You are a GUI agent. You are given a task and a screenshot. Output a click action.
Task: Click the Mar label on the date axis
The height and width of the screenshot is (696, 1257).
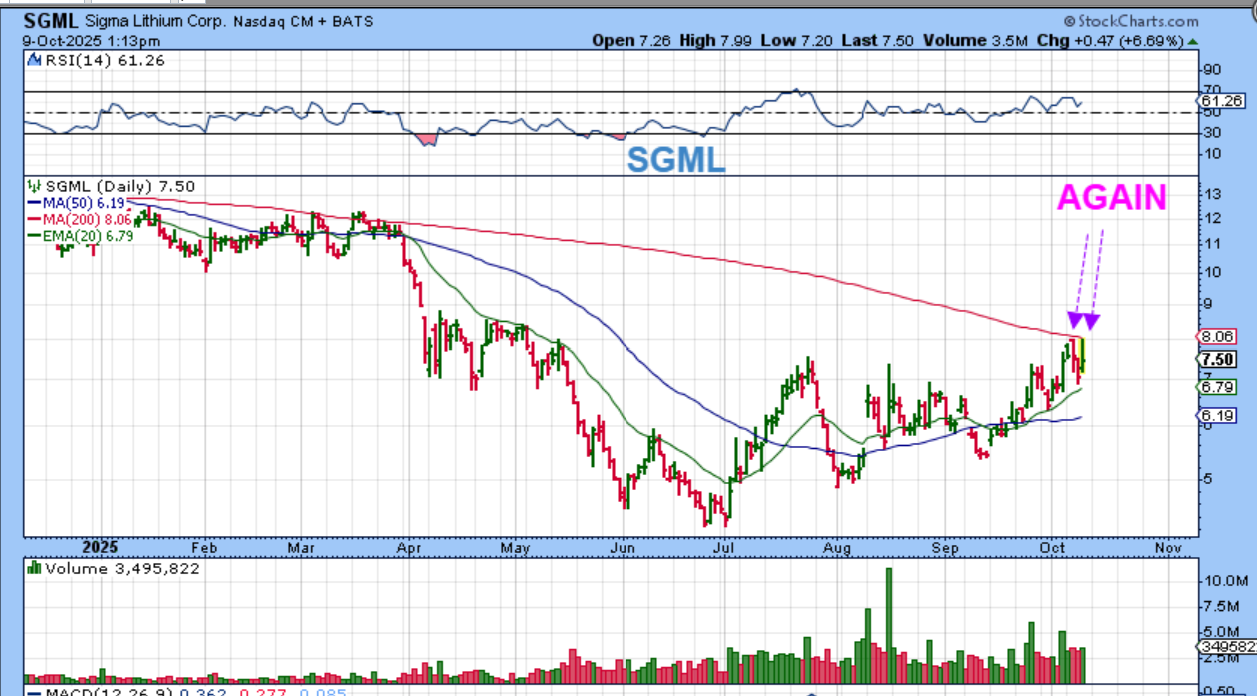[301, 548]
